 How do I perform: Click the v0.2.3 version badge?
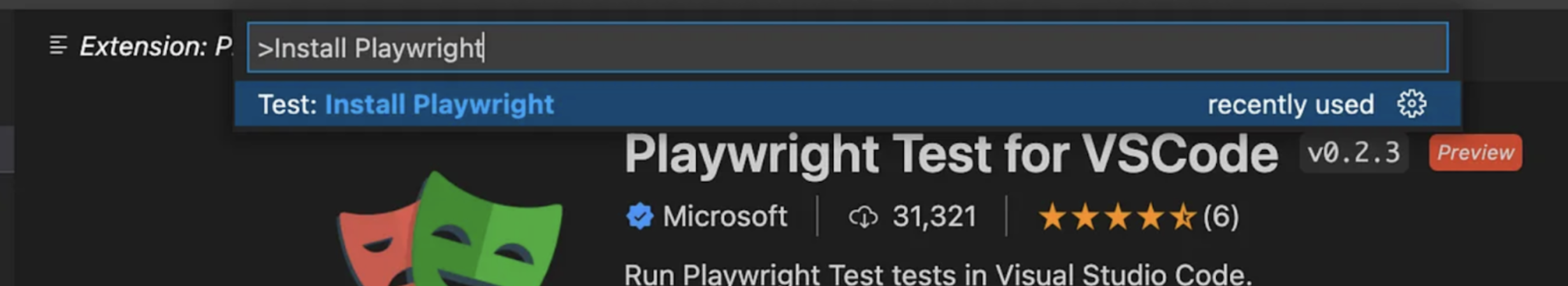point(1353,153)
